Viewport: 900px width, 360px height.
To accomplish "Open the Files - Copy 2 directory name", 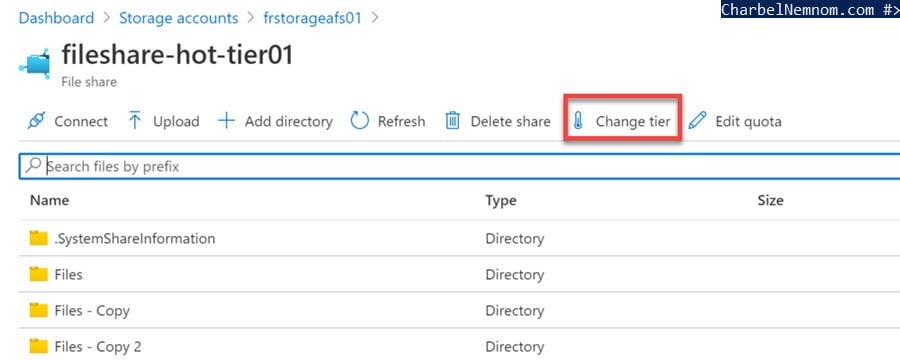I will point(98,347).
